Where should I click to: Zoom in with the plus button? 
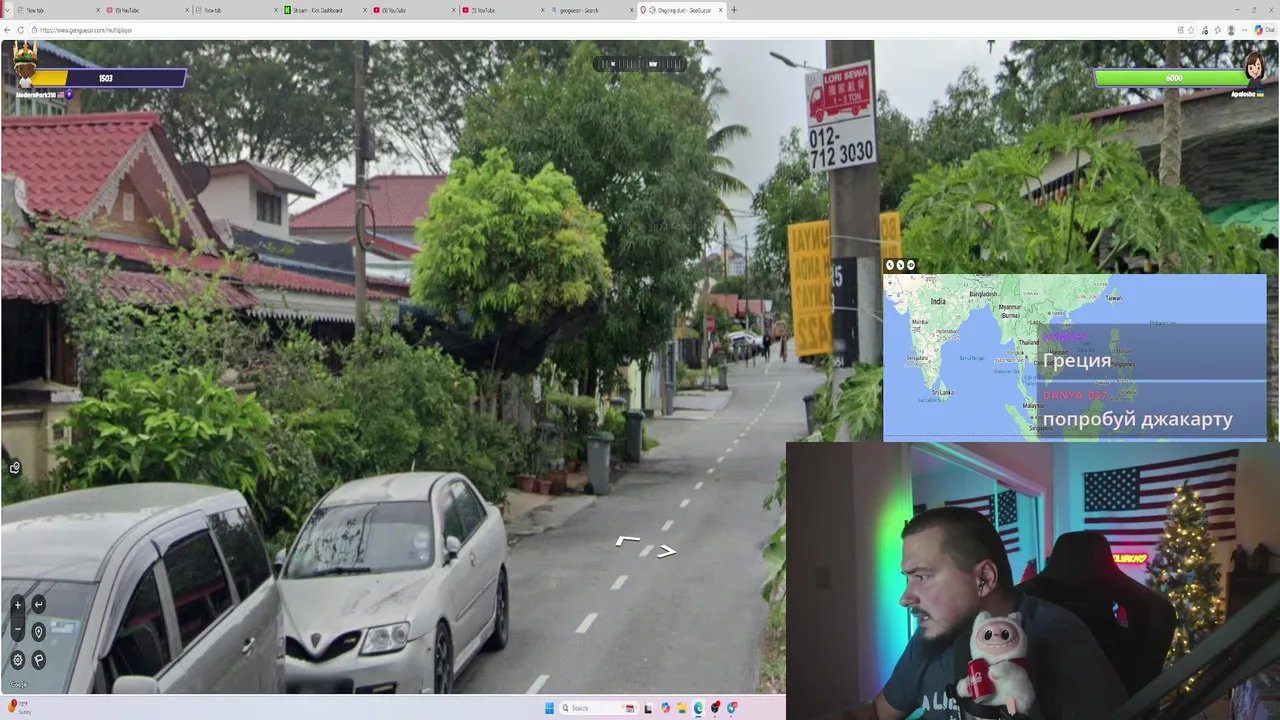17,604
